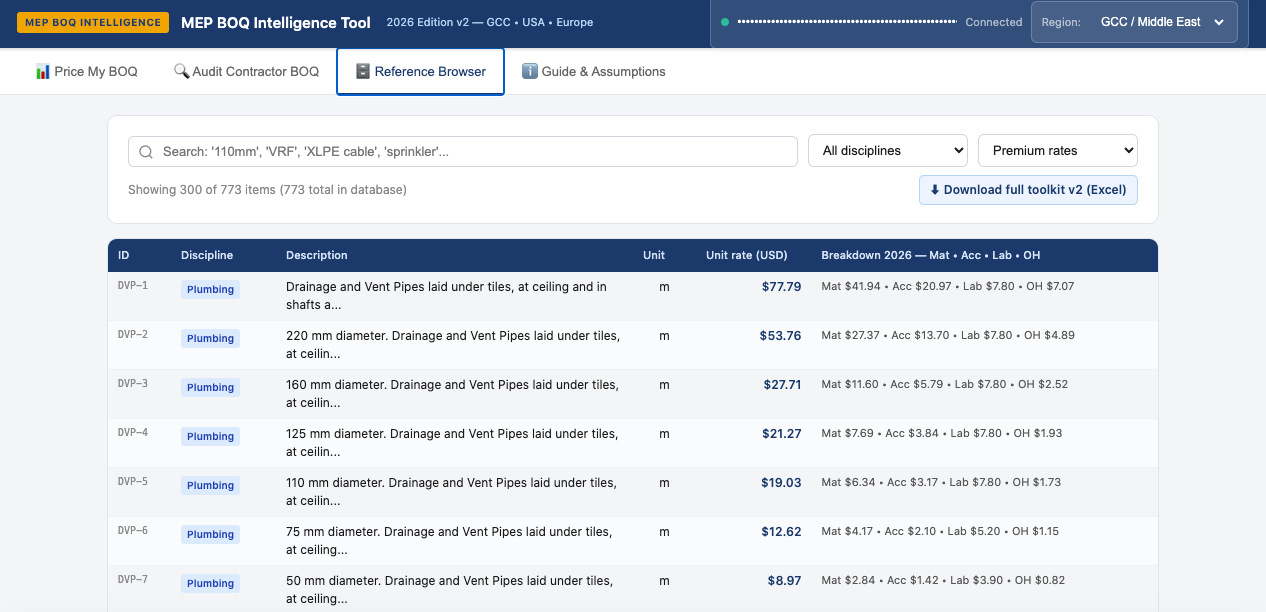Click the download arrow icon on toolkit button
The image size is (1266, 612).
[x=935, y=190]
